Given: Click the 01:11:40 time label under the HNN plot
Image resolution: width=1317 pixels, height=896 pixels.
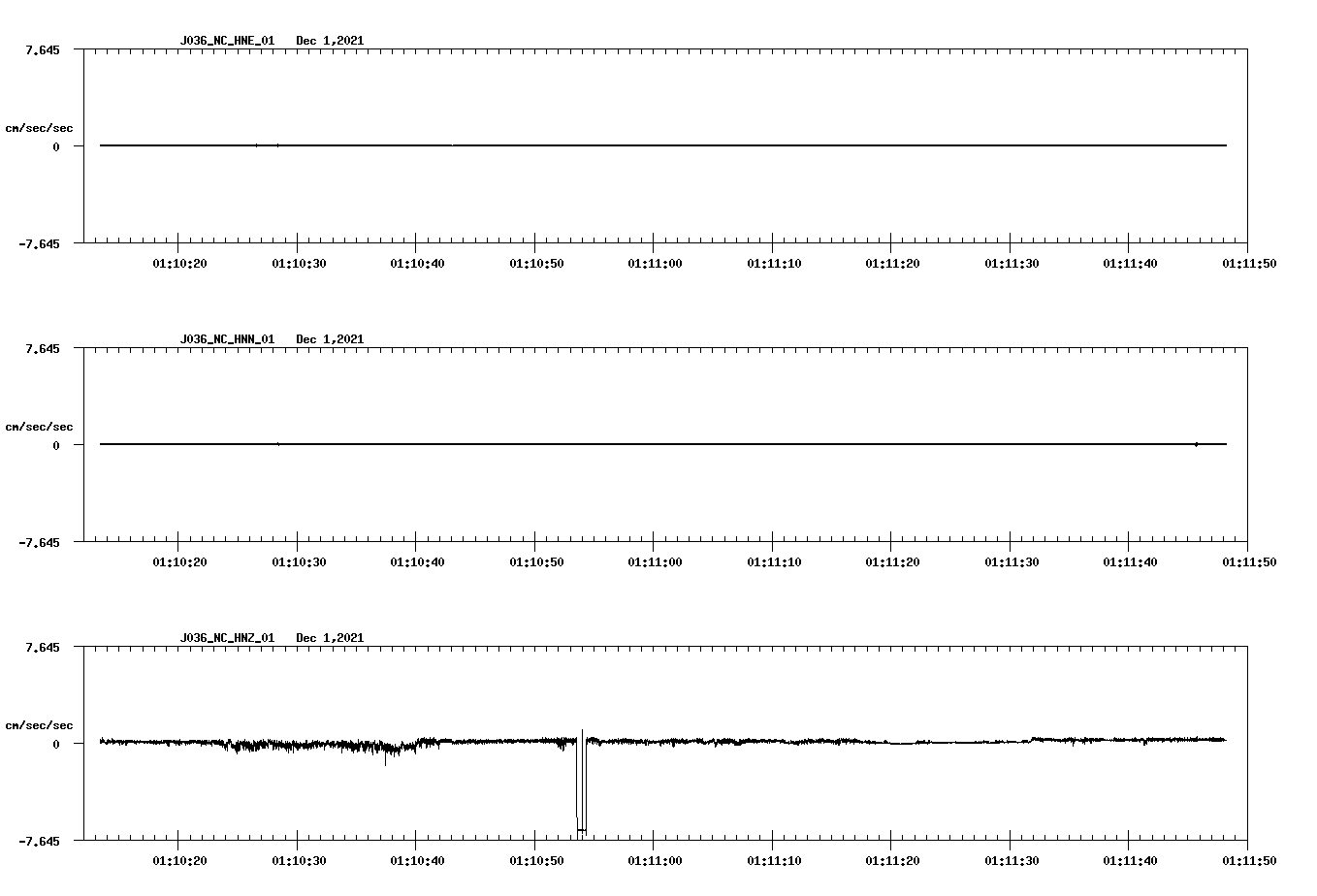Looking at the screenshot, I should 1129,561.
